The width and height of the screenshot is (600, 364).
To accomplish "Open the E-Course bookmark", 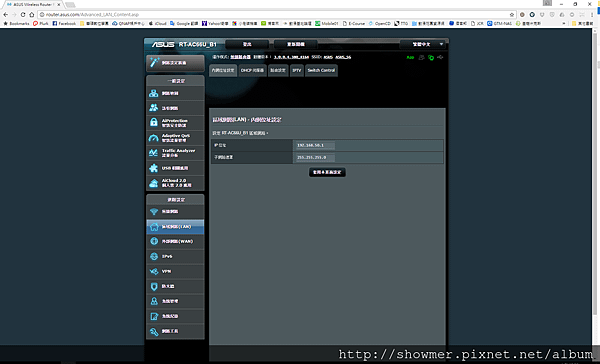I will tap(354, 23).
